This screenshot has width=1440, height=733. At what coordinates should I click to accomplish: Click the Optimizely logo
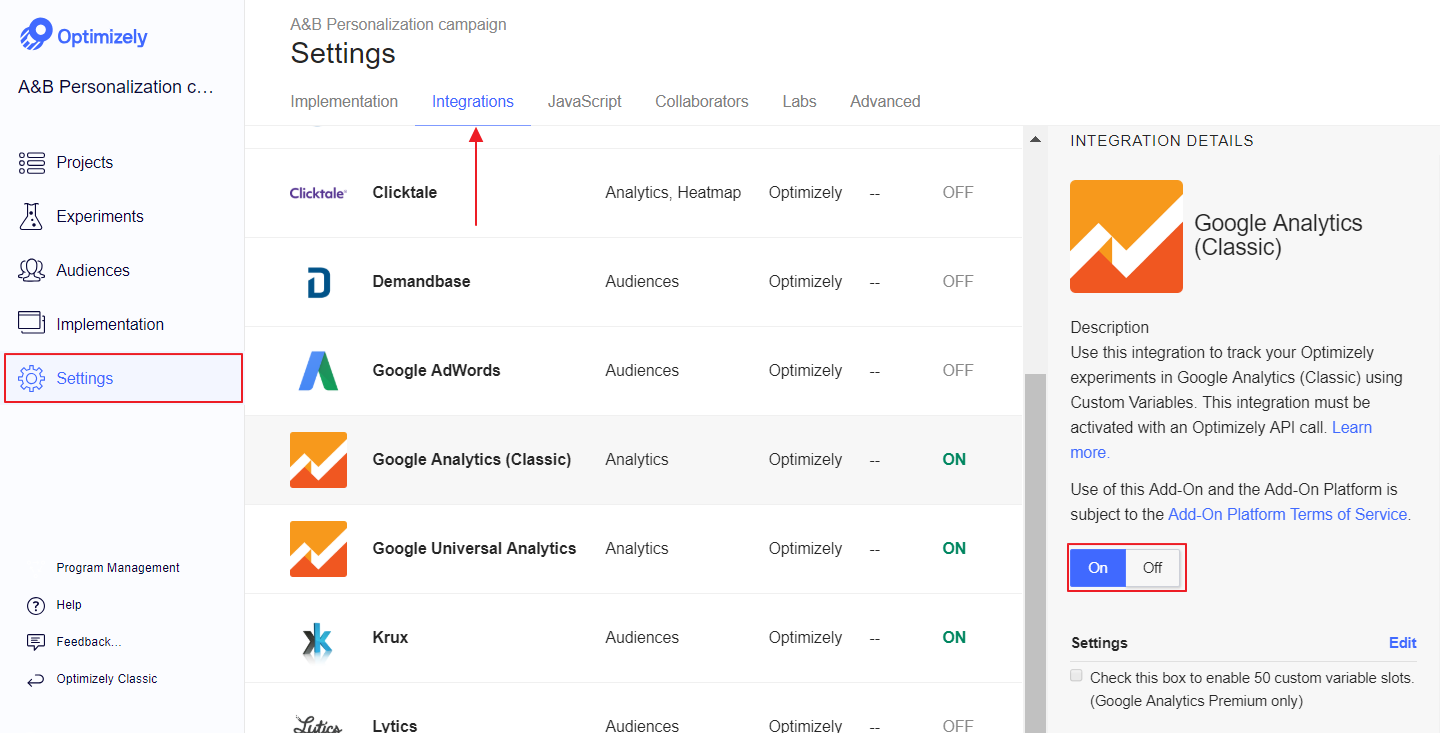coord(83,35)
